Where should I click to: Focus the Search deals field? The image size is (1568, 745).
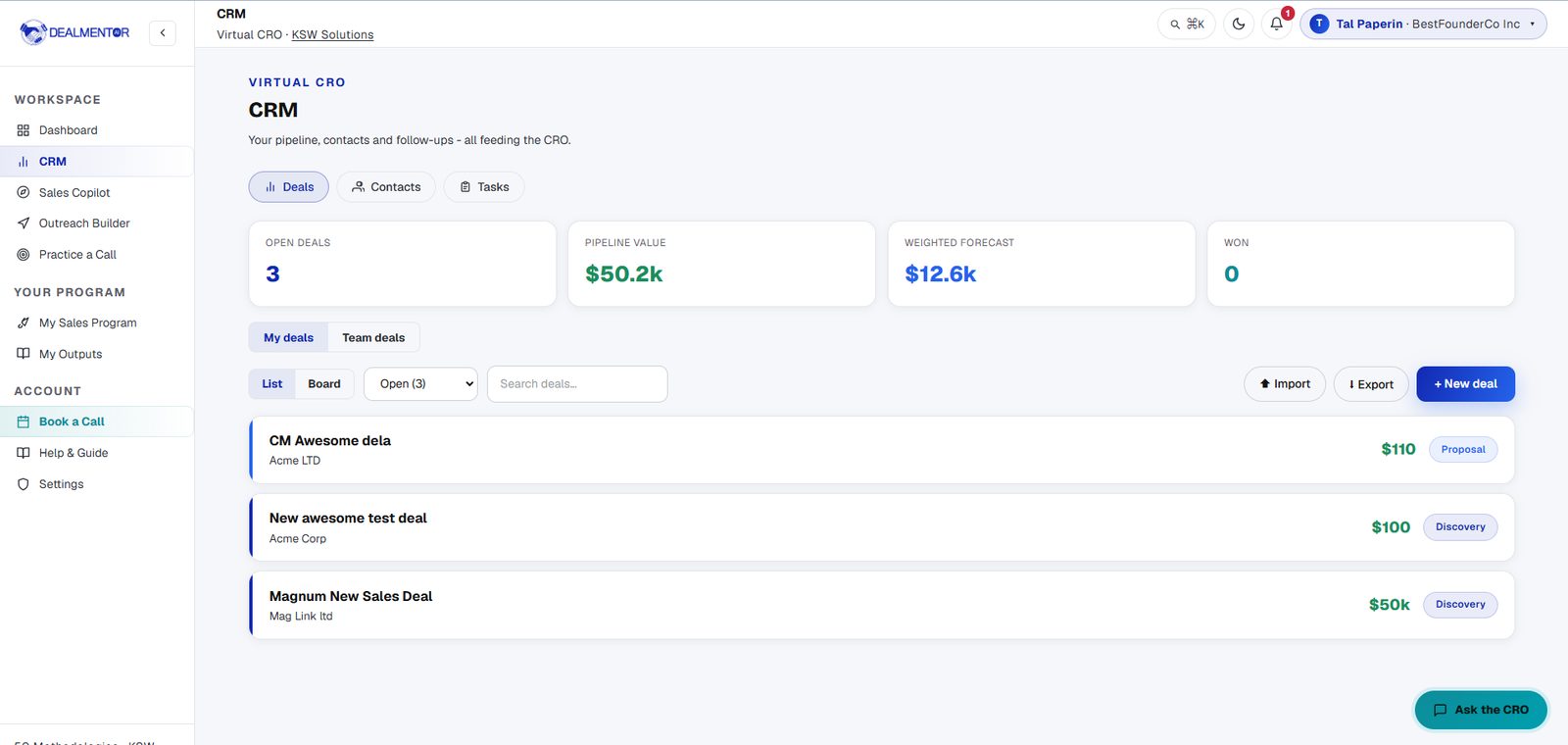[x=577, y=384]
